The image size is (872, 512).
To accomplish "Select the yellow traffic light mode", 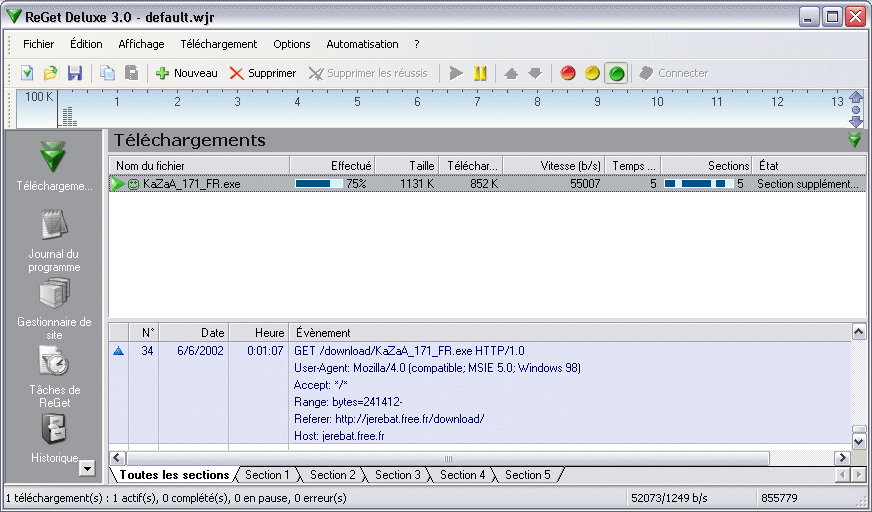I will [592, 73].
